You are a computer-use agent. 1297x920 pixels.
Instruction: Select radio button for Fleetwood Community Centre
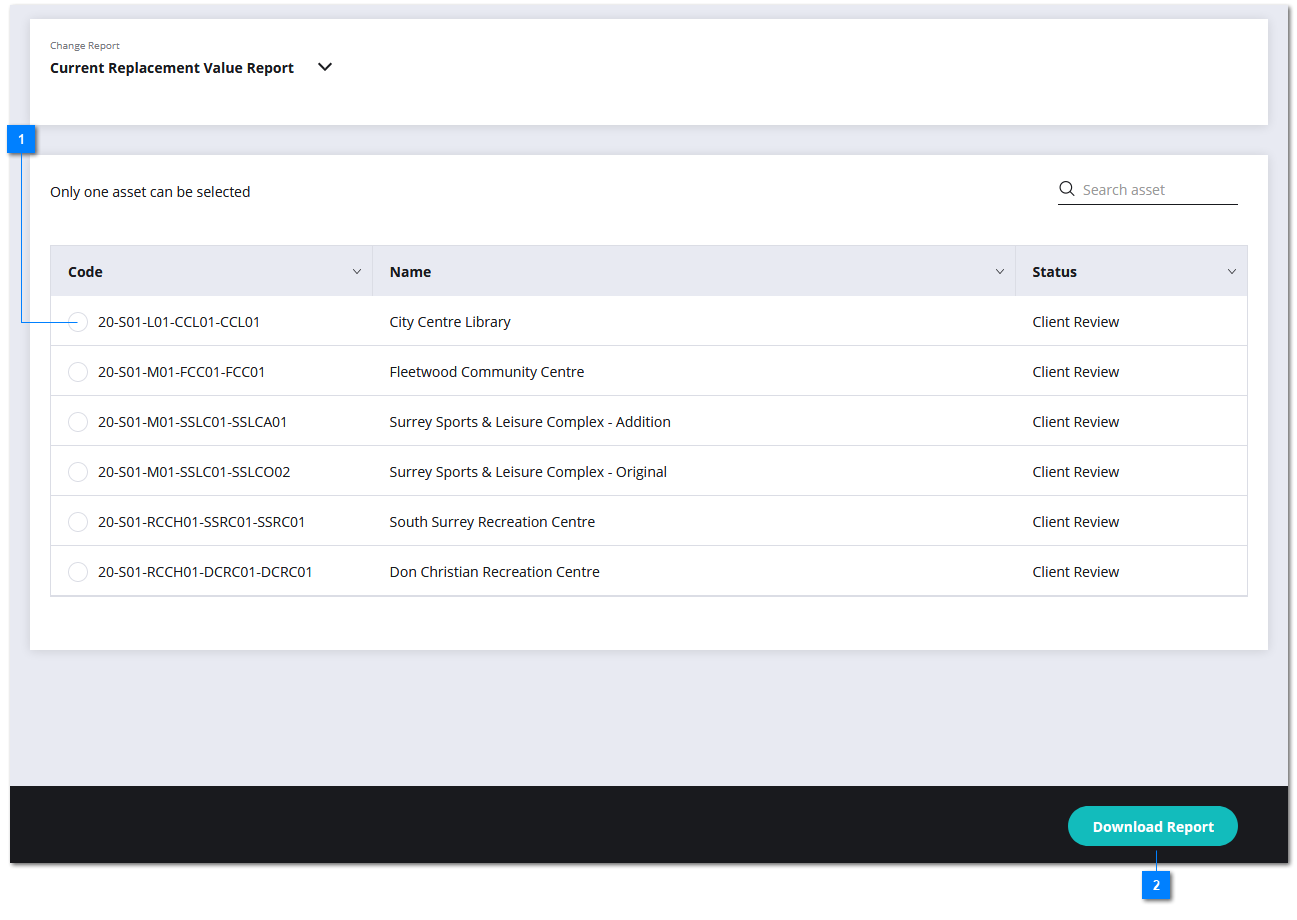78,372
